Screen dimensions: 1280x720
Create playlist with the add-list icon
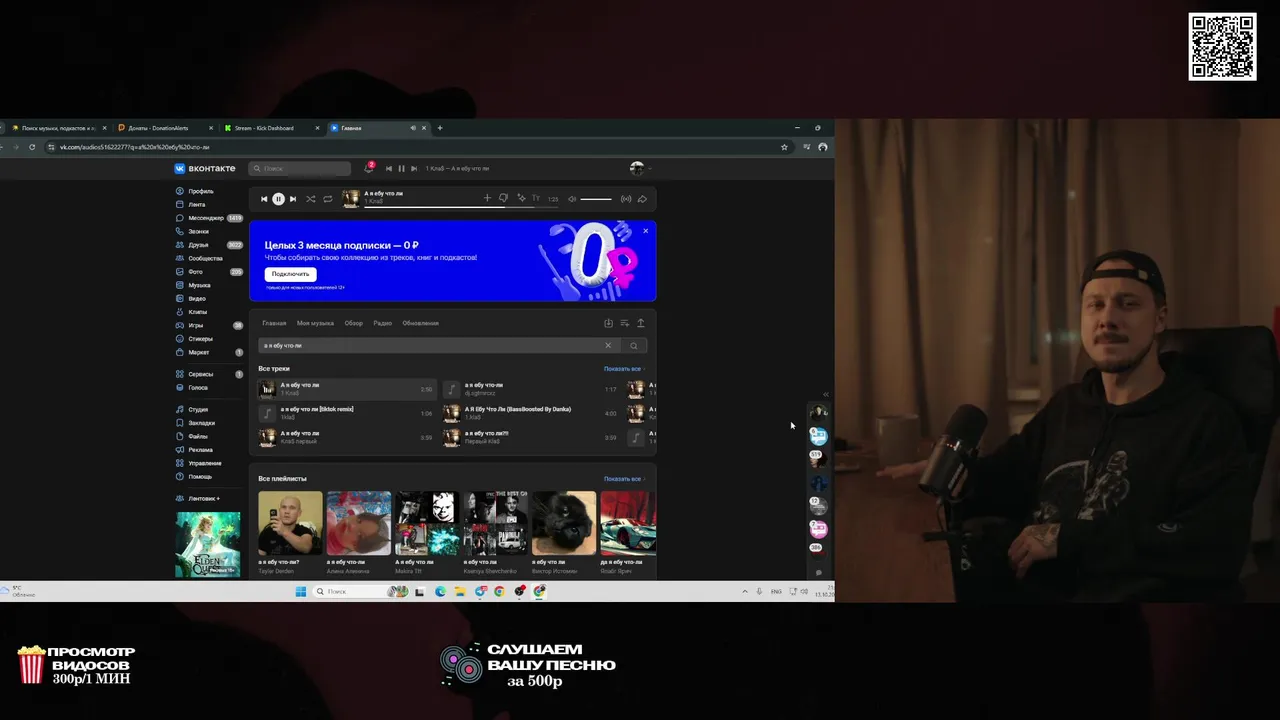[624, 323]
